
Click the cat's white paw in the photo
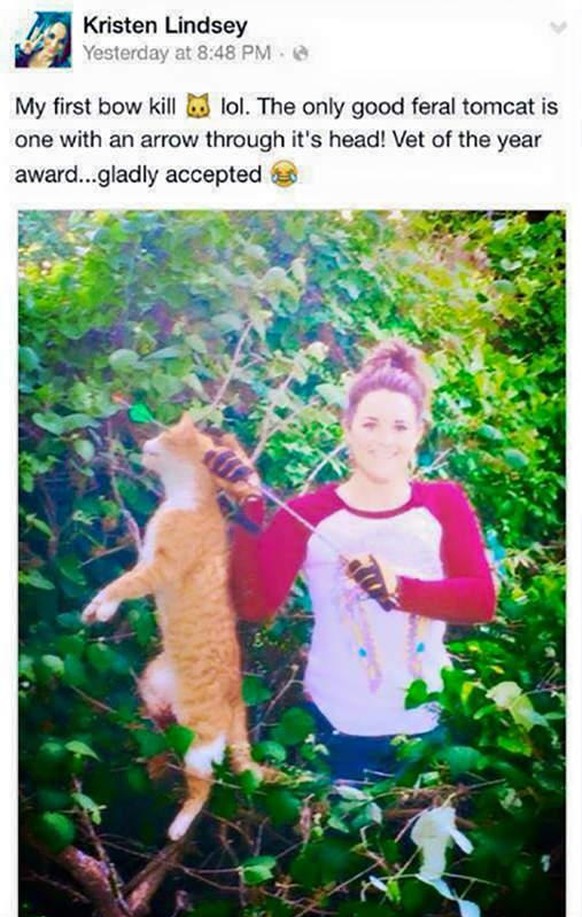point(98,609)
